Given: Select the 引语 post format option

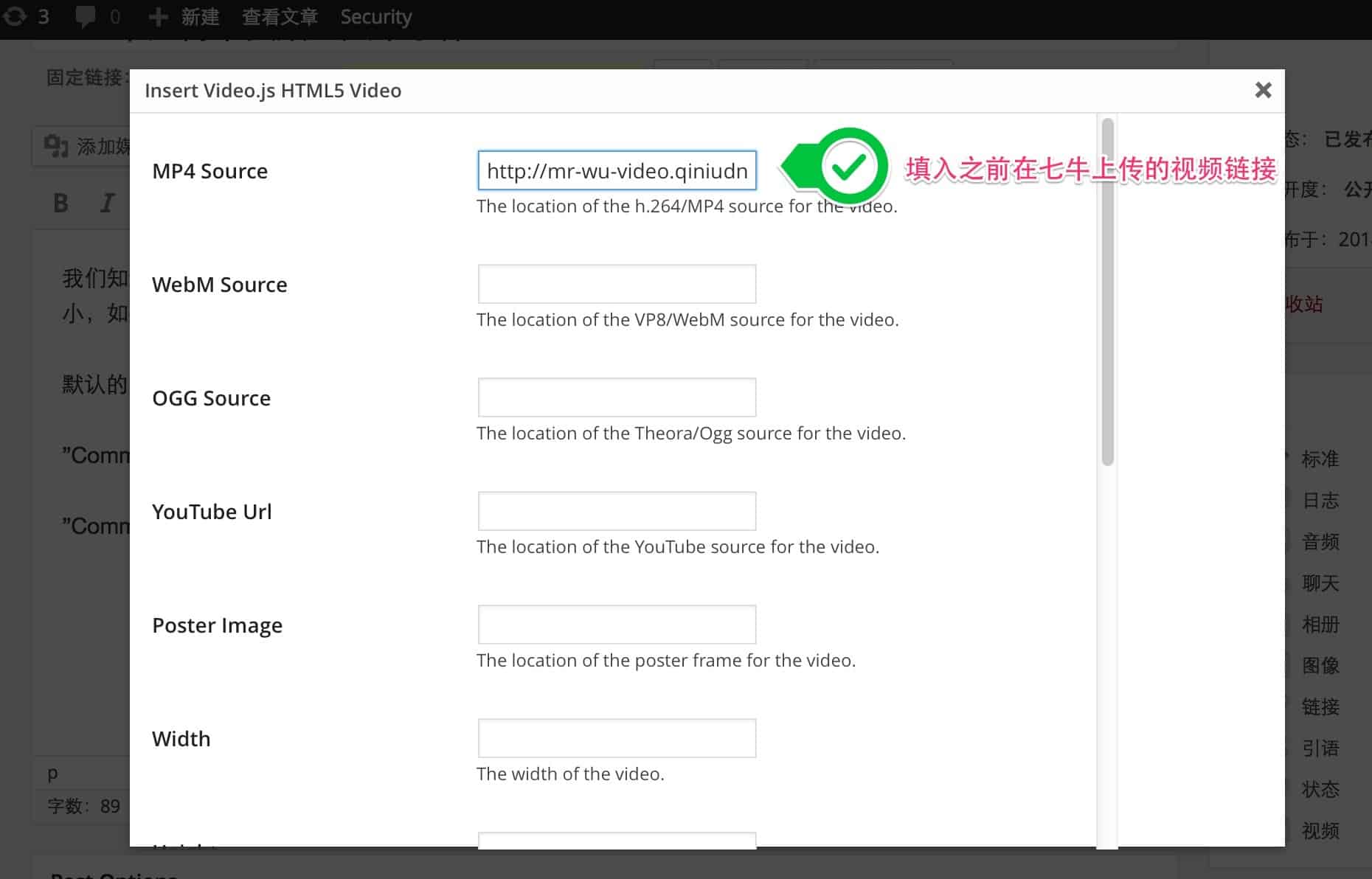Looking at the screenshot, I should 1320,748.
